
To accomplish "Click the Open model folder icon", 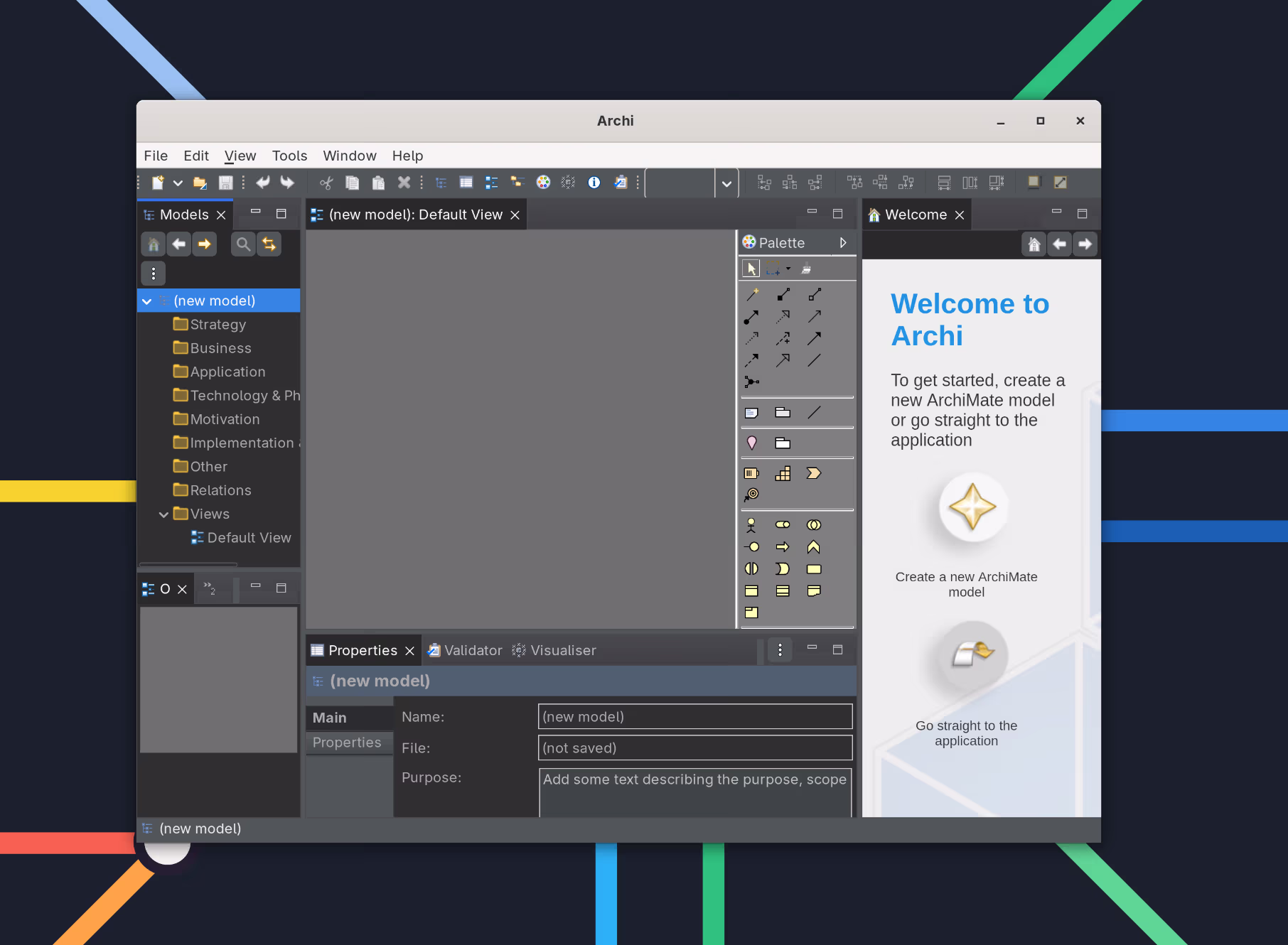I will (200, 183).
